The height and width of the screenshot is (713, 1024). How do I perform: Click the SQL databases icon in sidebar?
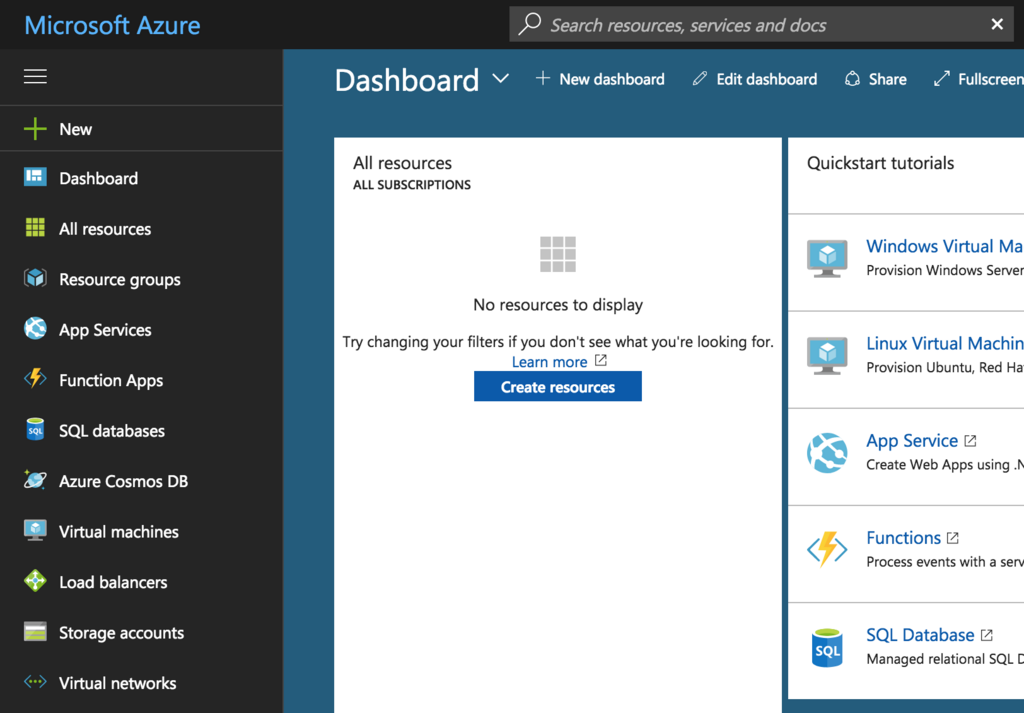pos(35,430)
